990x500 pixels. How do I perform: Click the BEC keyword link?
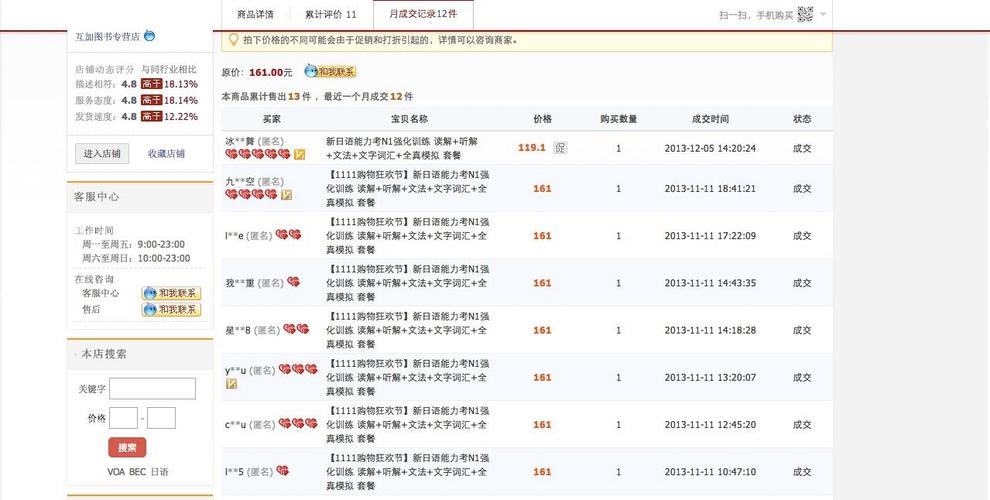tap(138, 472)
